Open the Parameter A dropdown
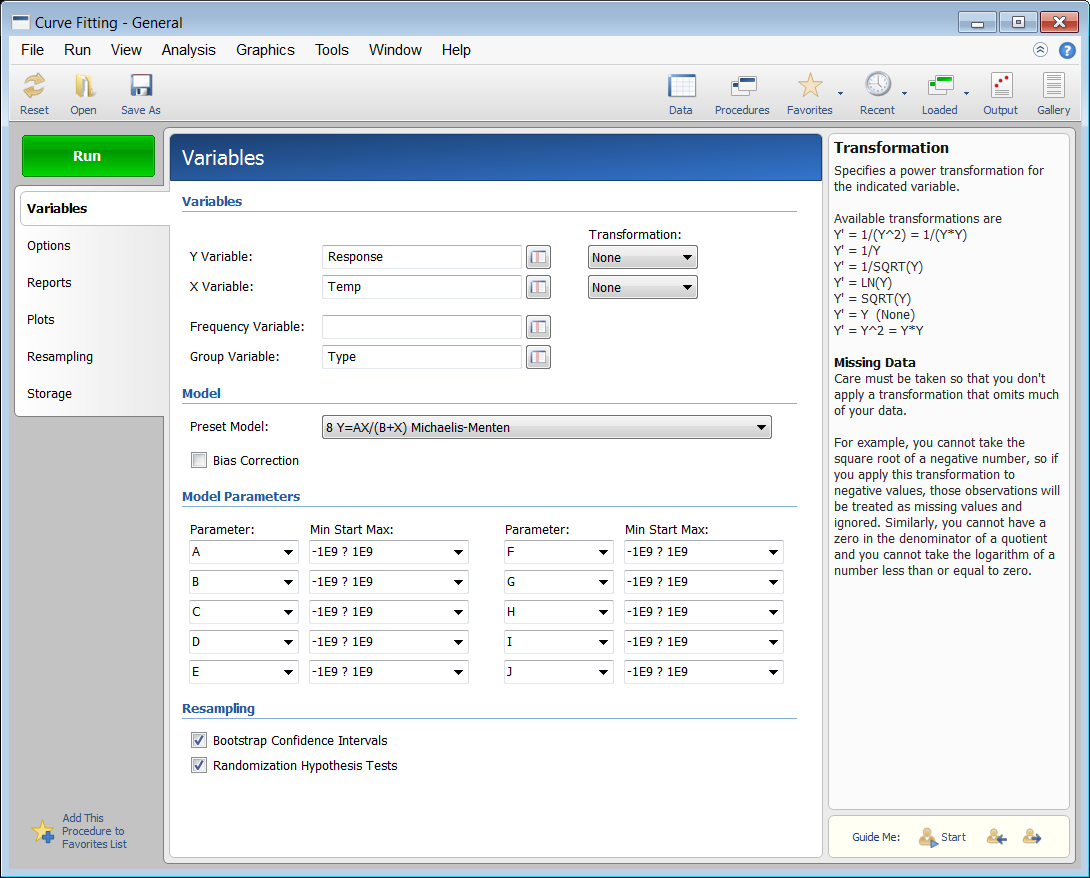1090x878 pixels. coord(243,552)
